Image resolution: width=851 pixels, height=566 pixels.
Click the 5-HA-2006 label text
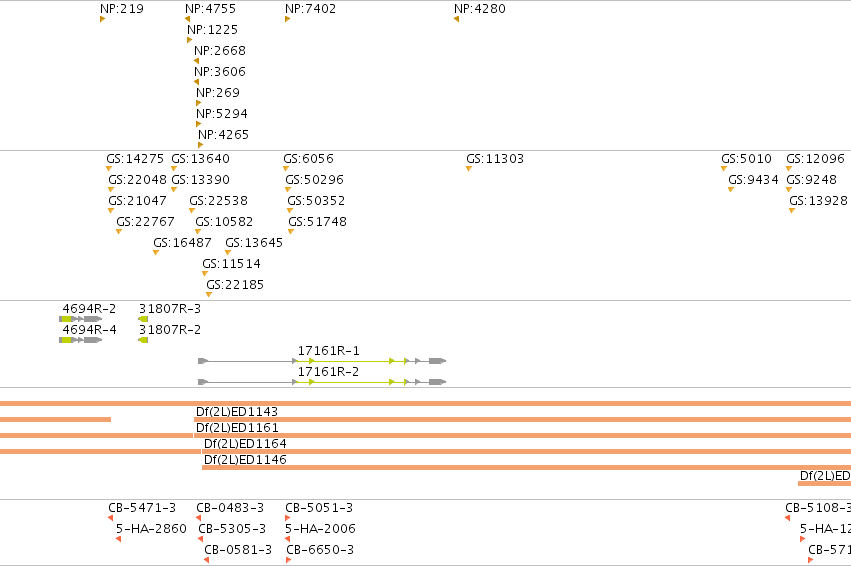320,529
